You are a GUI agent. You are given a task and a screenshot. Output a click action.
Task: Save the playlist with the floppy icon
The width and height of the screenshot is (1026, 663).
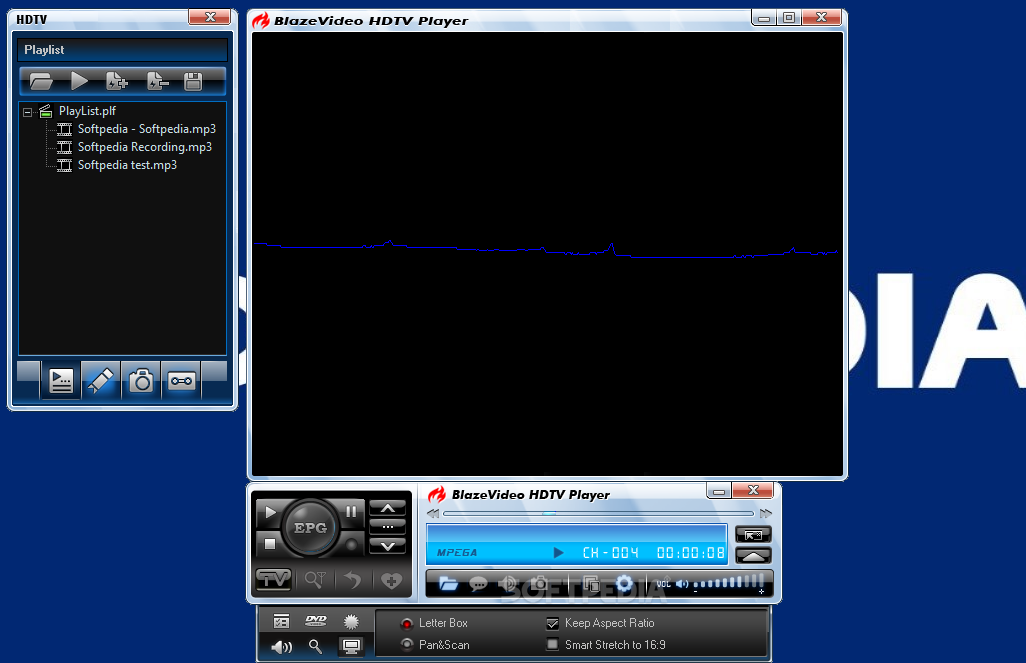[x=193, y=81]
